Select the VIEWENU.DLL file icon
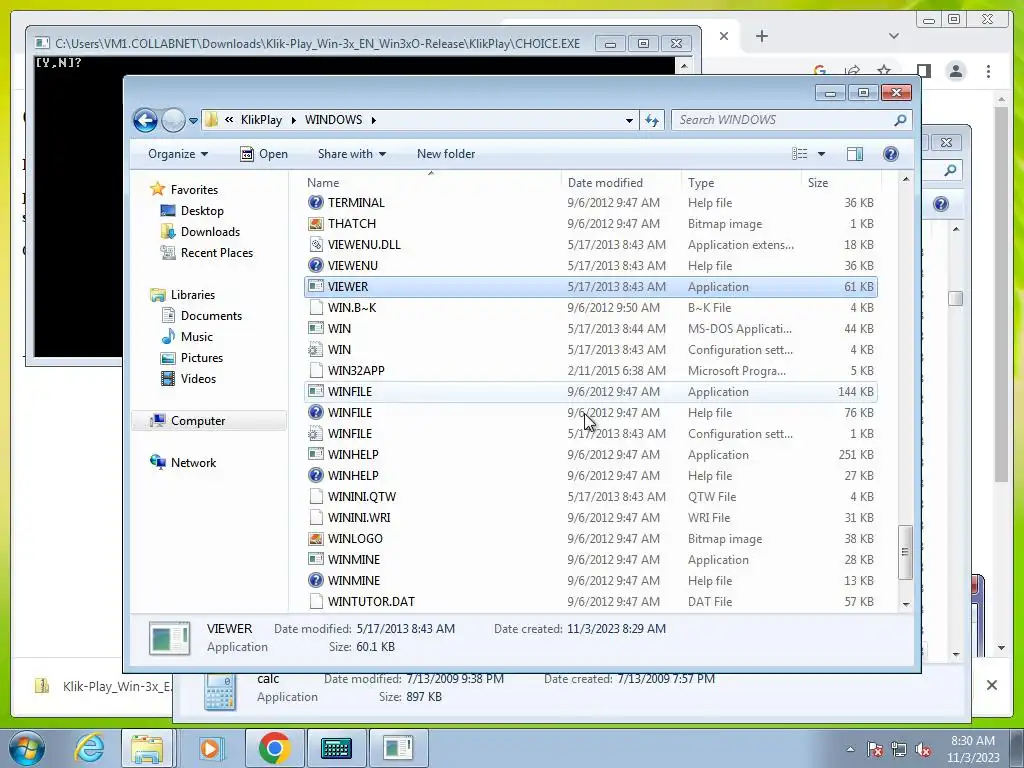 [315, 245]
